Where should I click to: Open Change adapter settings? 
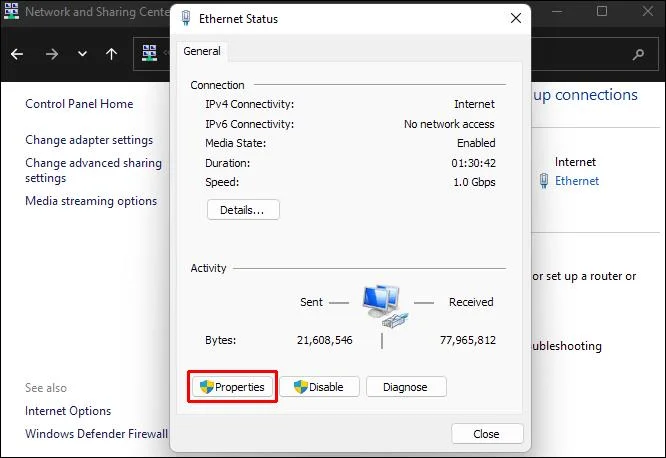[89, 140]
